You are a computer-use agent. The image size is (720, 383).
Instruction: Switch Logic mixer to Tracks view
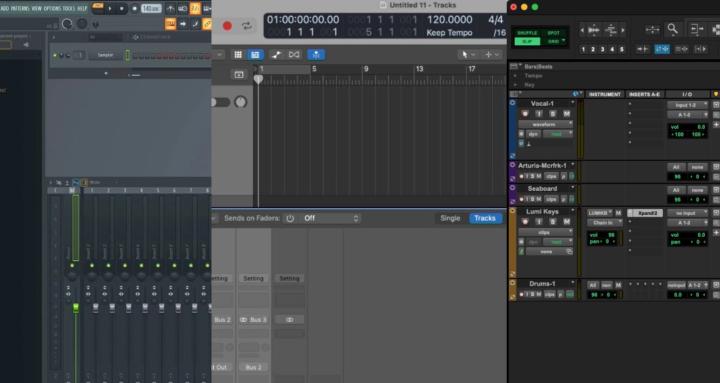[485, 218]
